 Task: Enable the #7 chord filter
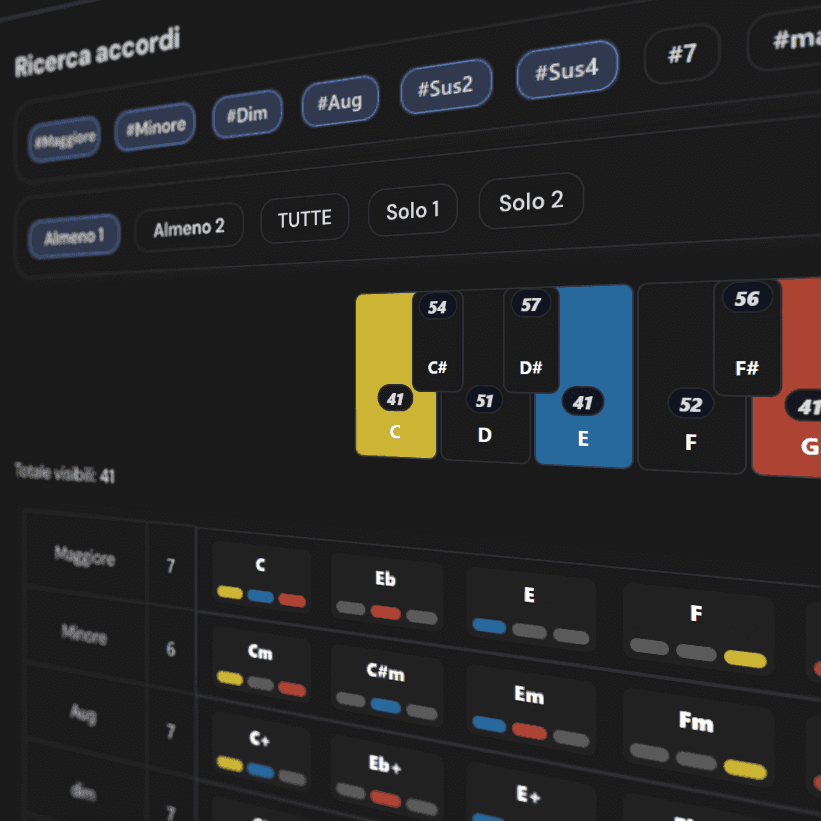pos(681,53)
